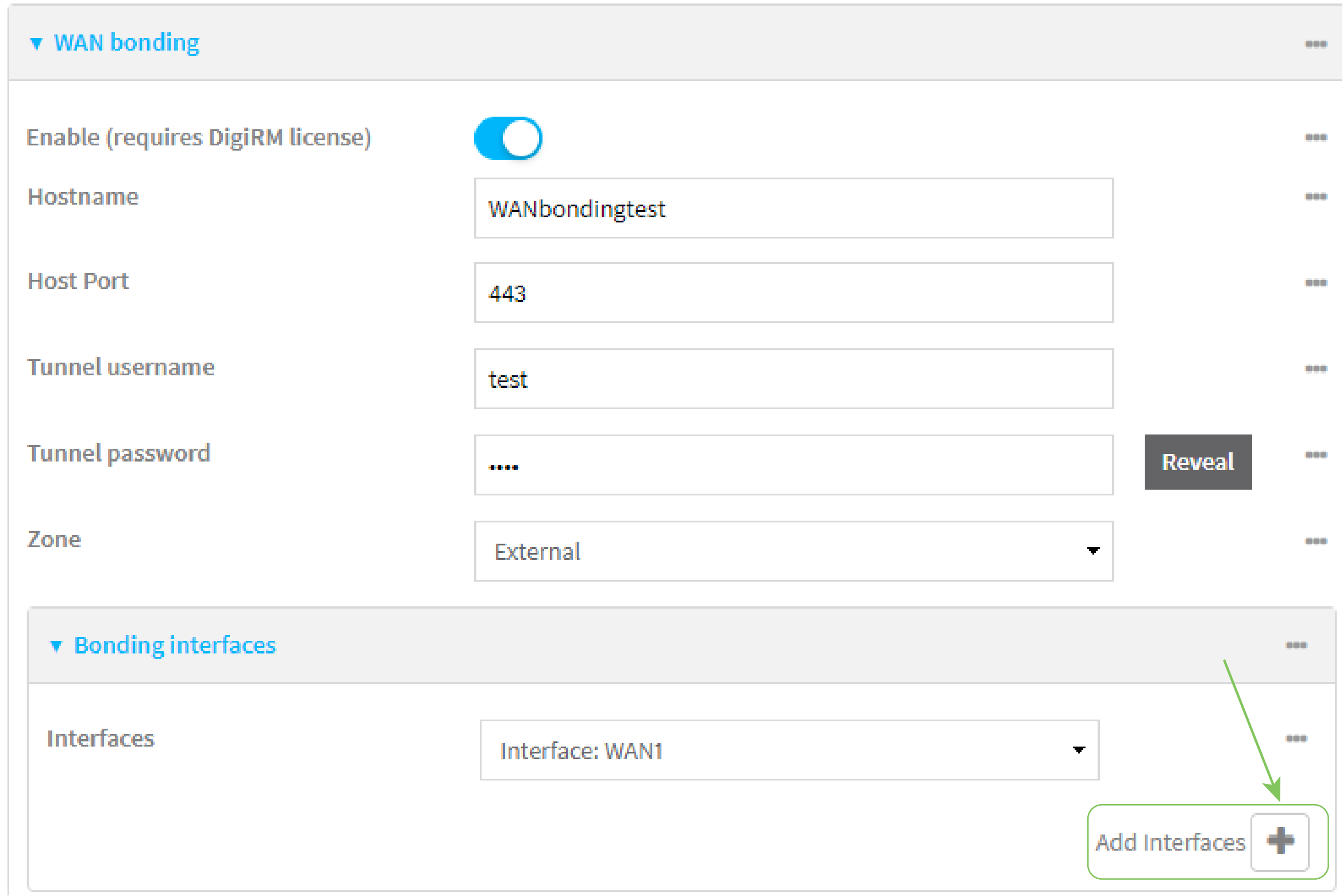The image size is (1343, 896).
Task: Open ellipsis menu for WAN bonding header
Action: click(1315, 44)
